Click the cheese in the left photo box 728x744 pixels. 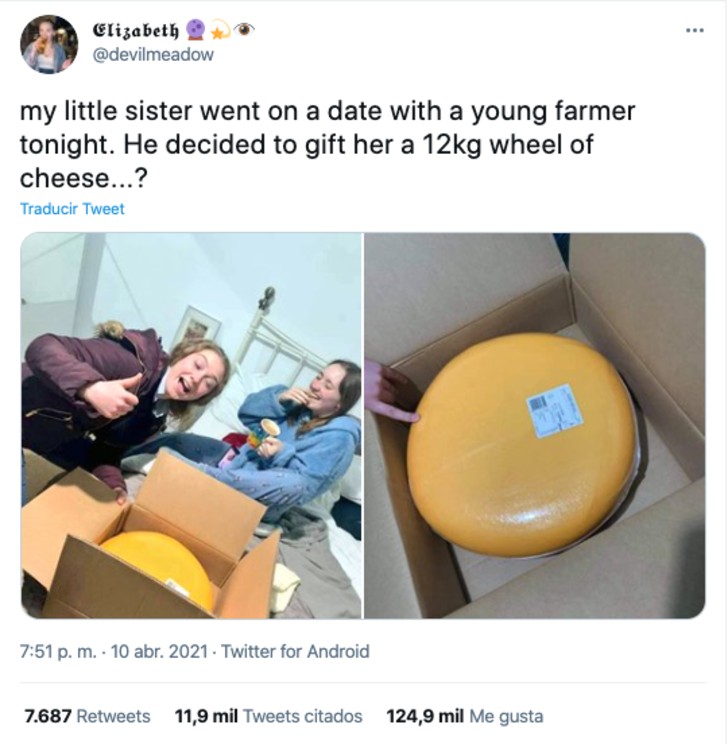(x=159, y=567)
